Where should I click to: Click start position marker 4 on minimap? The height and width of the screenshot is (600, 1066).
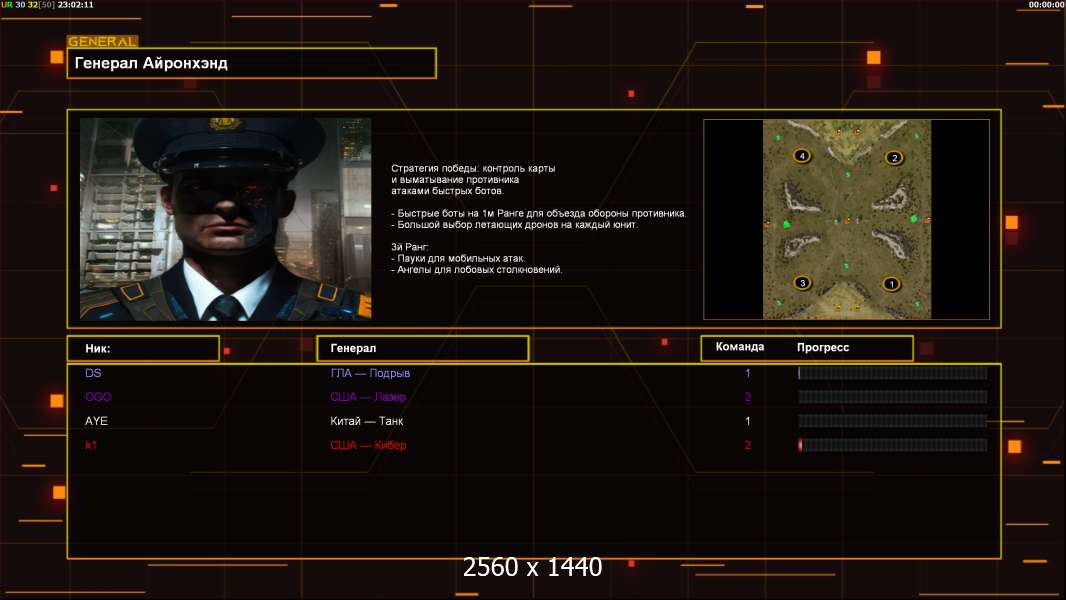click(802, 156)
